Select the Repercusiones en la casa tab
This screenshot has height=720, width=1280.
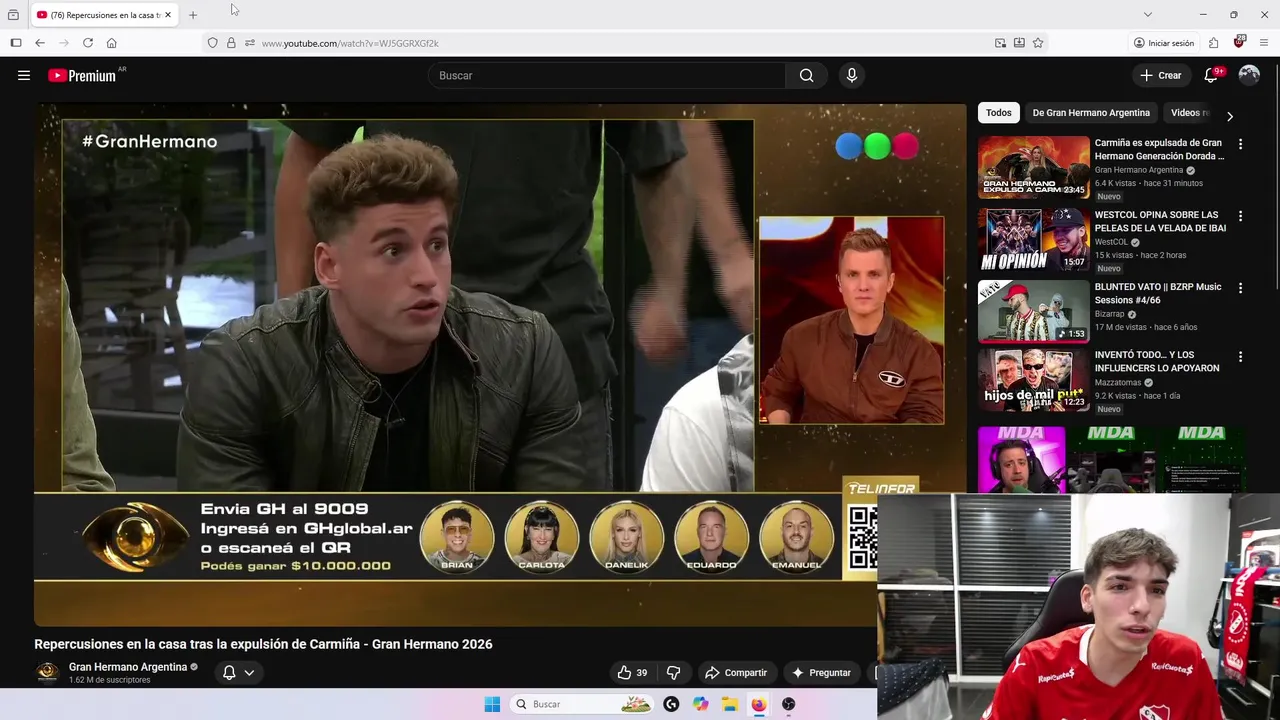pos(104,15)
